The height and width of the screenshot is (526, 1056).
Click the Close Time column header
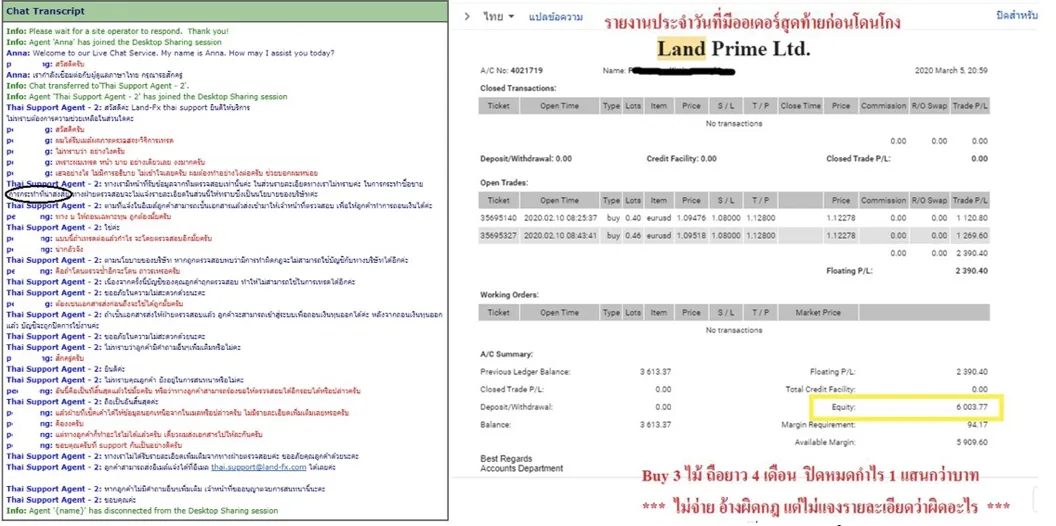coord(801,106)
